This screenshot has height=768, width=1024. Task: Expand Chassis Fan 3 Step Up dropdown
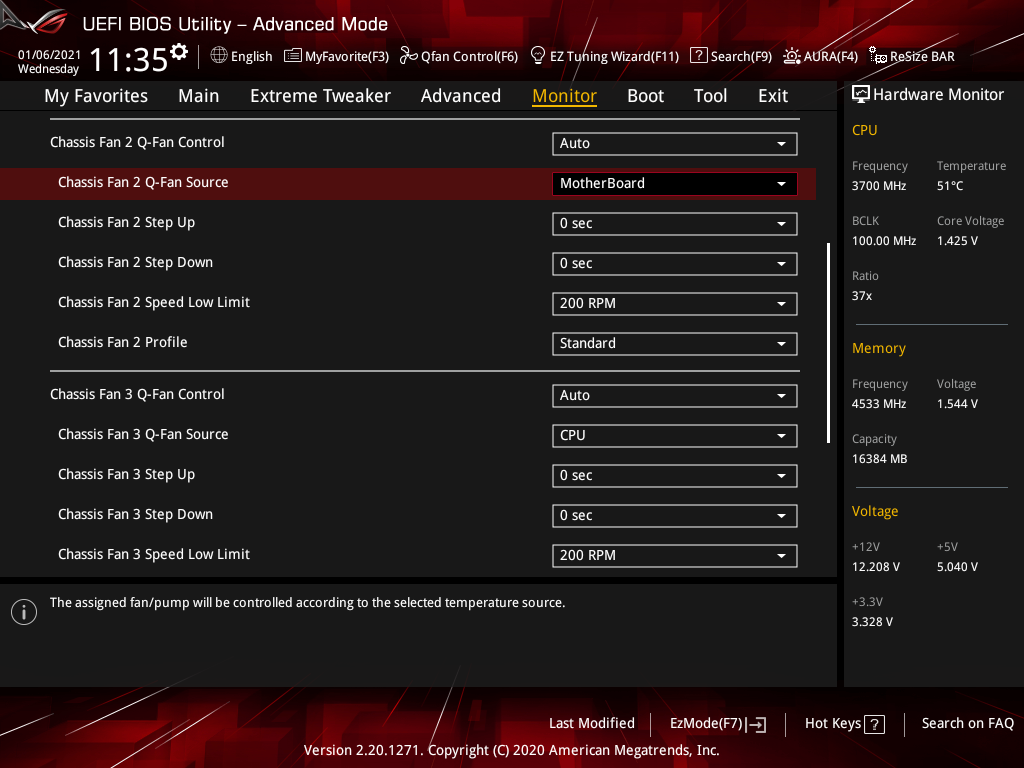675,476
